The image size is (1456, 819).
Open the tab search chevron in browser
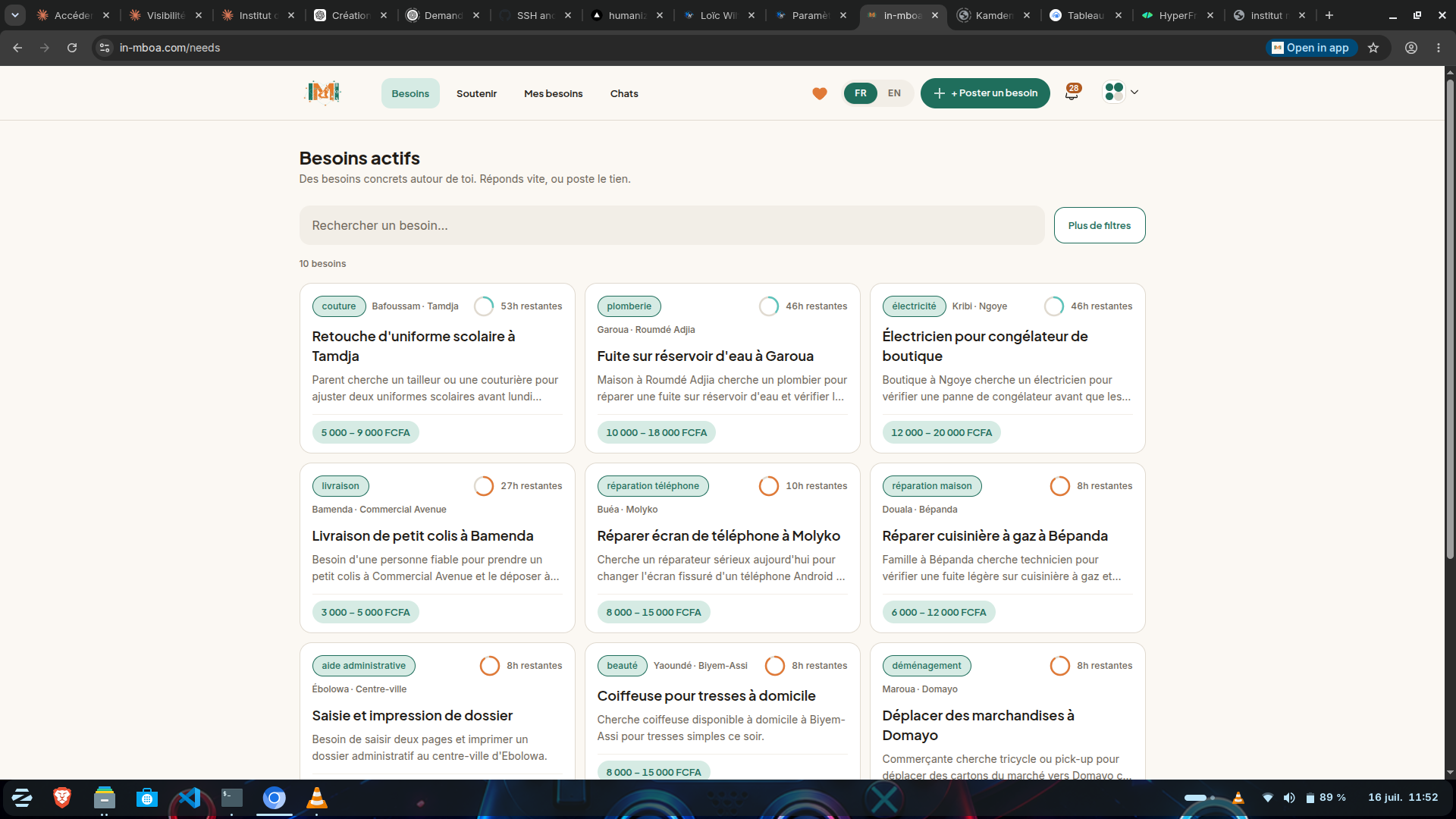point(15,15)
